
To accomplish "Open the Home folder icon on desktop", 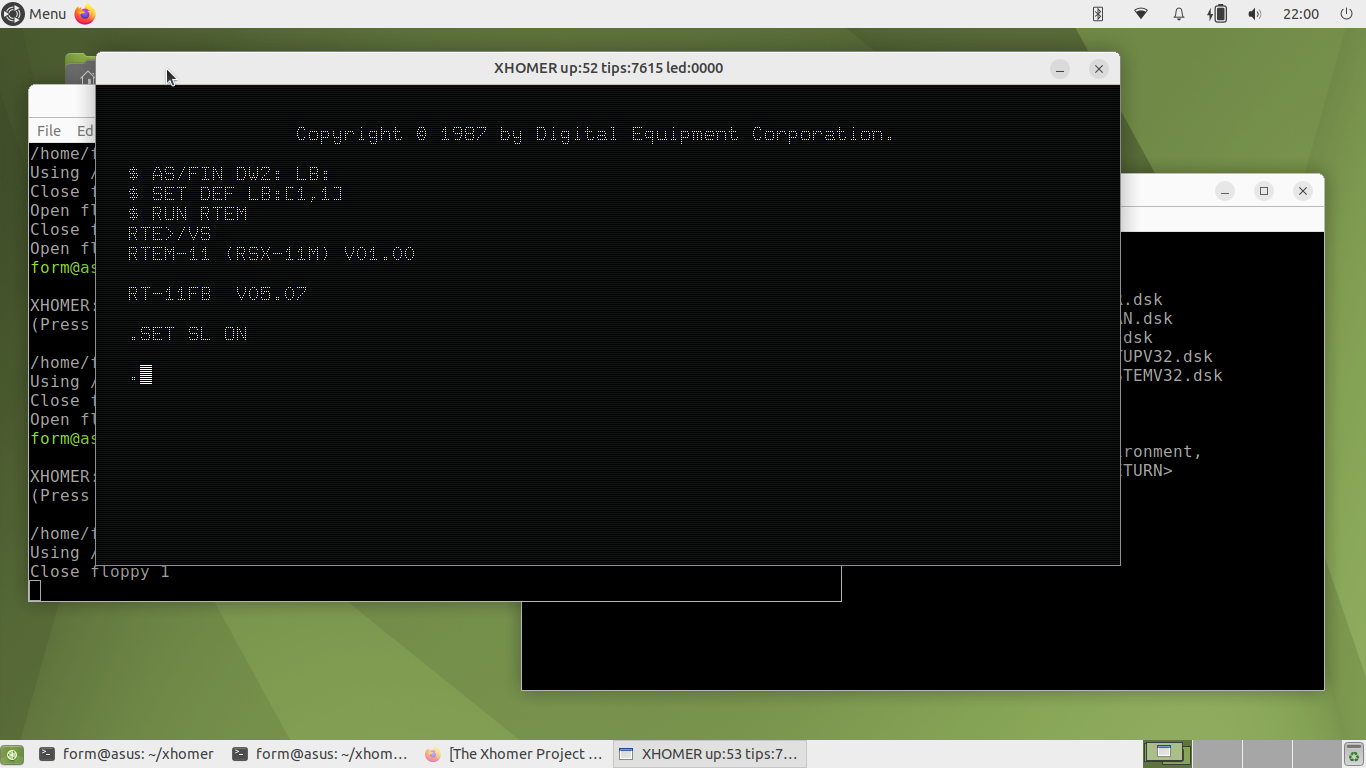I will [80, 70].
